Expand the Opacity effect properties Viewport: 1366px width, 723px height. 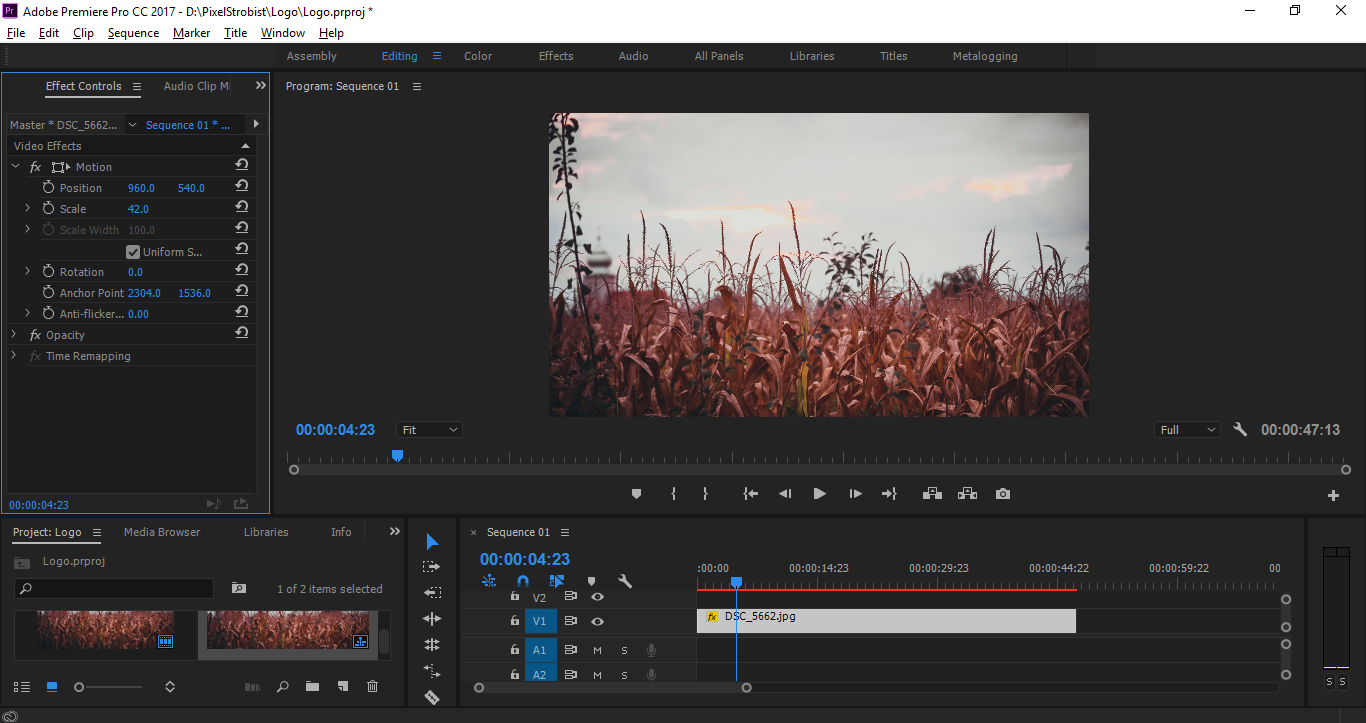click(x=13, y=334)
